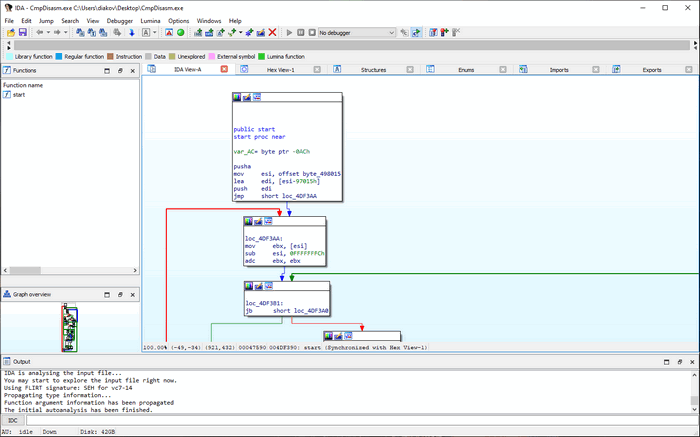The height and width of the screenshot is (437, 700).
Task: Click the blue down-arrow jump icon
Action: pos(131,32)
